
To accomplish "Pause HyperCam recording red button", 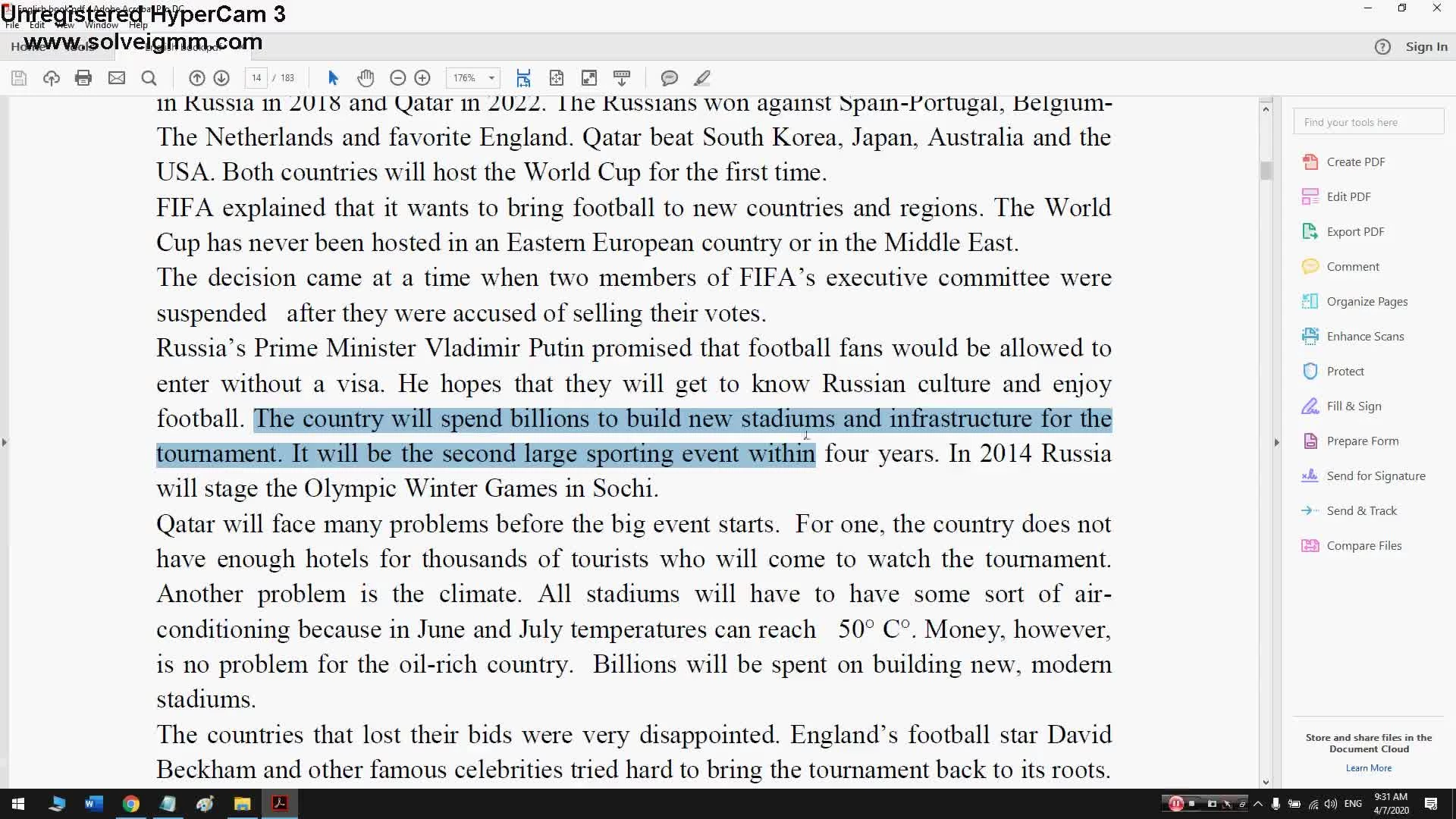I will 1175,804.
